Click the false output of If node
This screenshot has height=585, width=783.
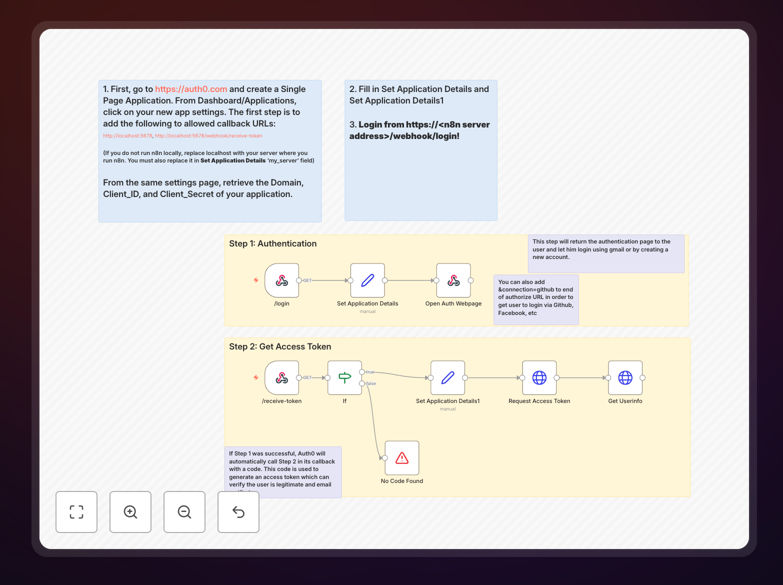(x=362, y=384)
